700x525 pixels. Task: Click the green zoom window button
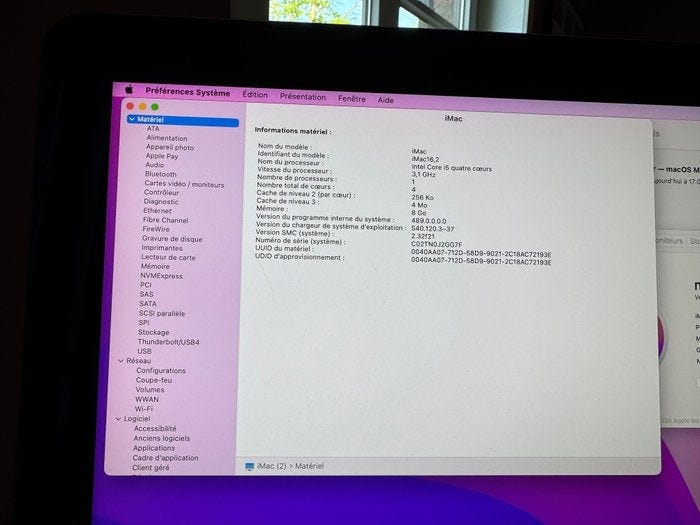click(x=154, y=107)
